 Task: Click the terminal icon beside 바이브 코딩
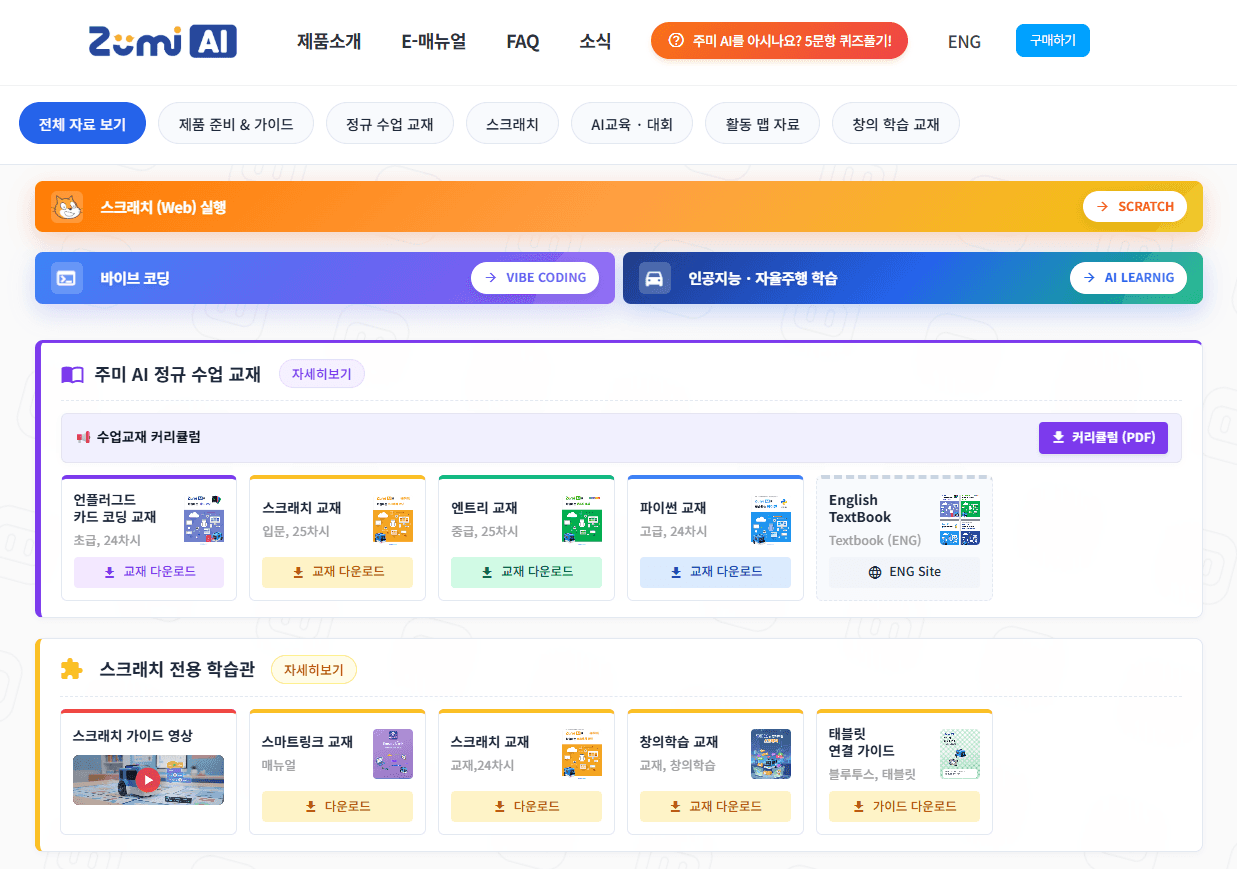[67, 278]
